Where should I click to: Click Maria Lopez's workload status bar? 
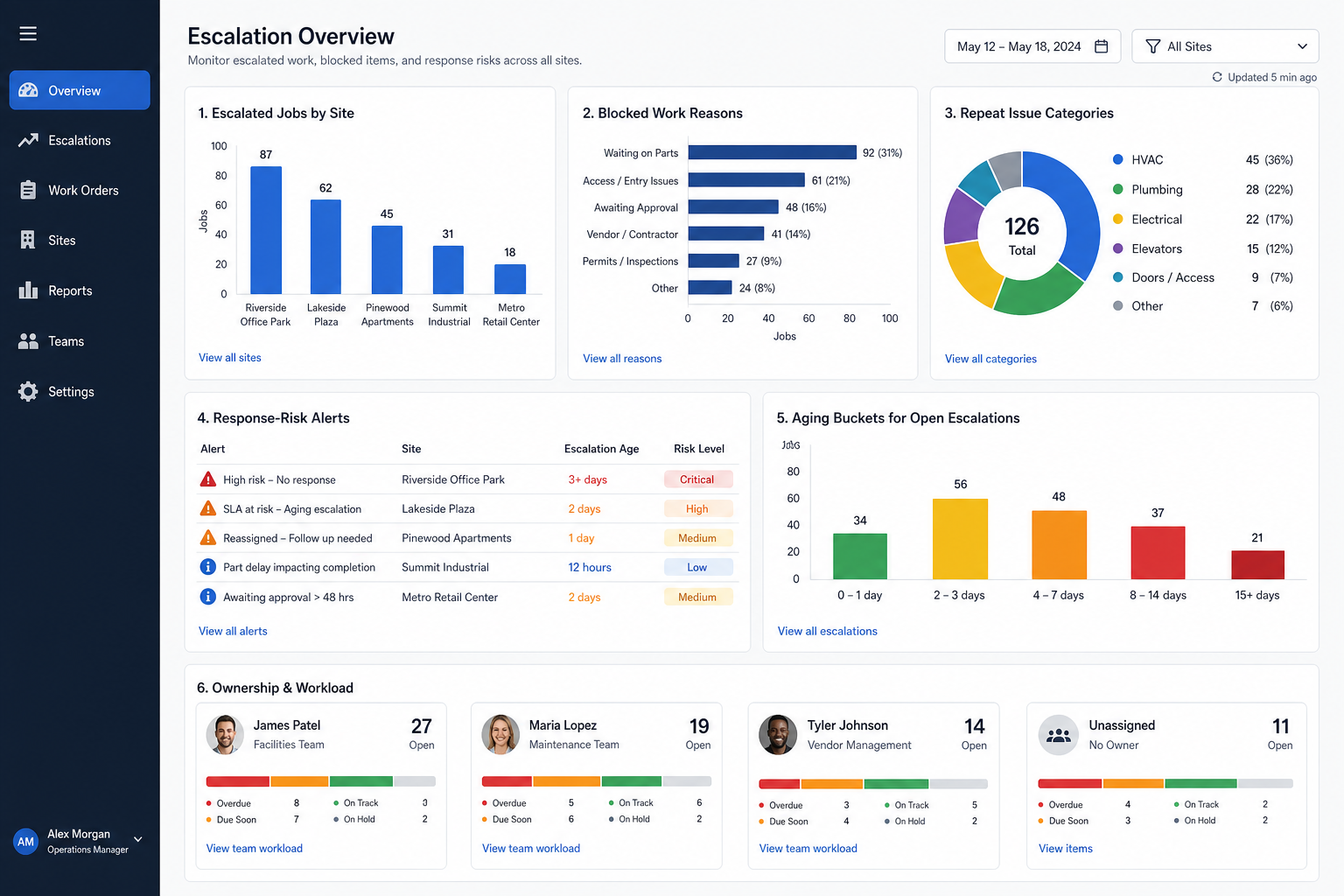click(596, 781)
